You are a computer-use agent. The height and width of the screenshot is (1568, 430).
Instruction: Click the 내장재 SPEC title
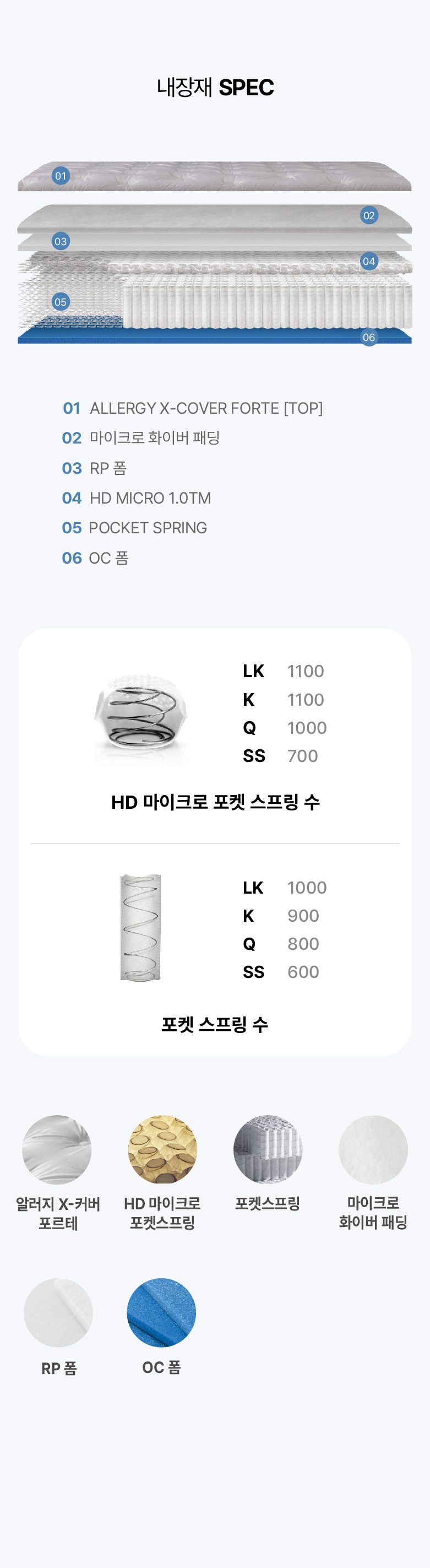coord(215,88)
